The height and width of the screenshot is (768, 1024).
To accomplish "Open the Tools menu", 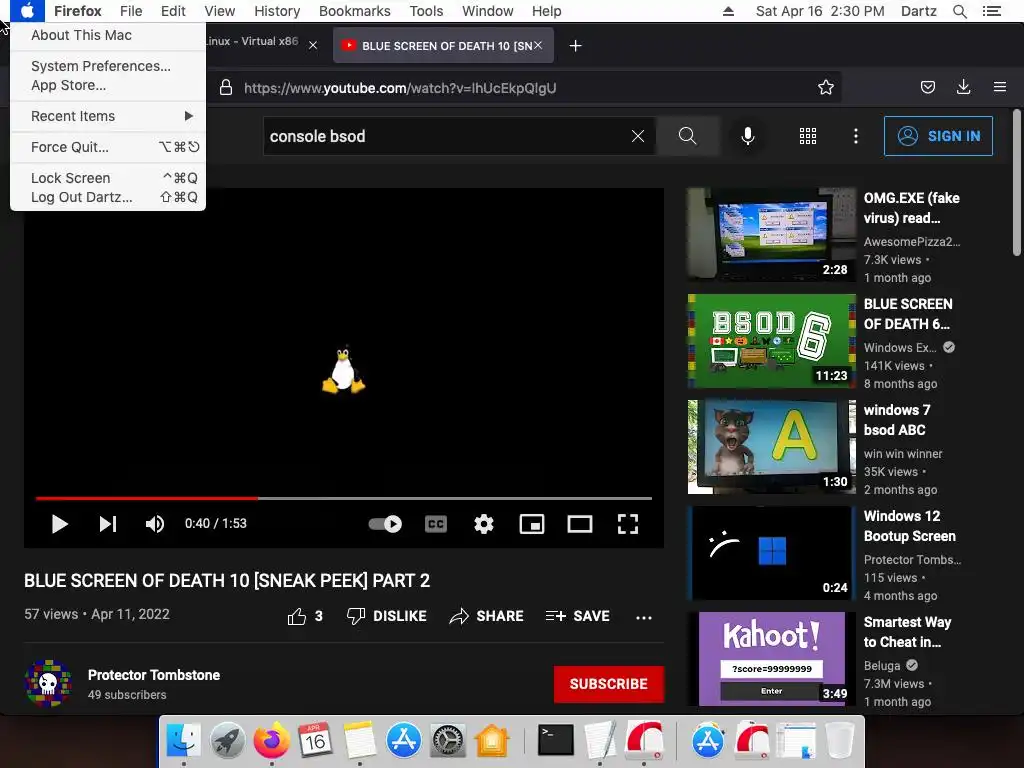I will tap(426, 11).
